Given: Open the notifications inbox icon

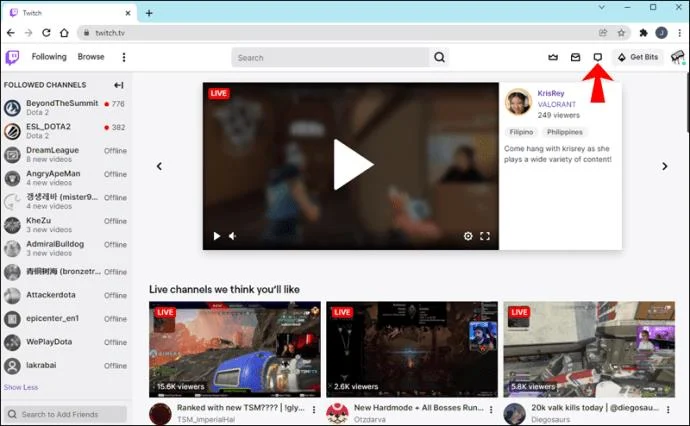Looking at the screenshot, I should click(575, 57).
